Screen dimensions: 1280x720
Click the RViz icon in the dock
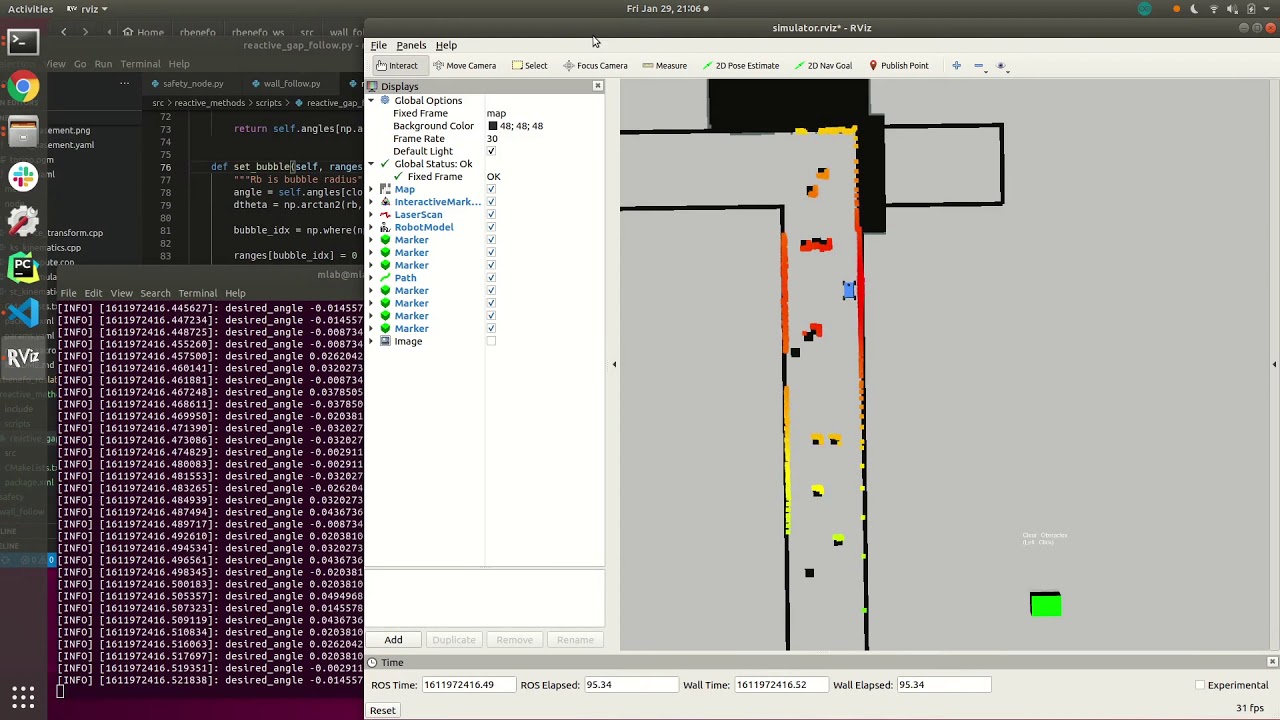(x=23, y=357)
